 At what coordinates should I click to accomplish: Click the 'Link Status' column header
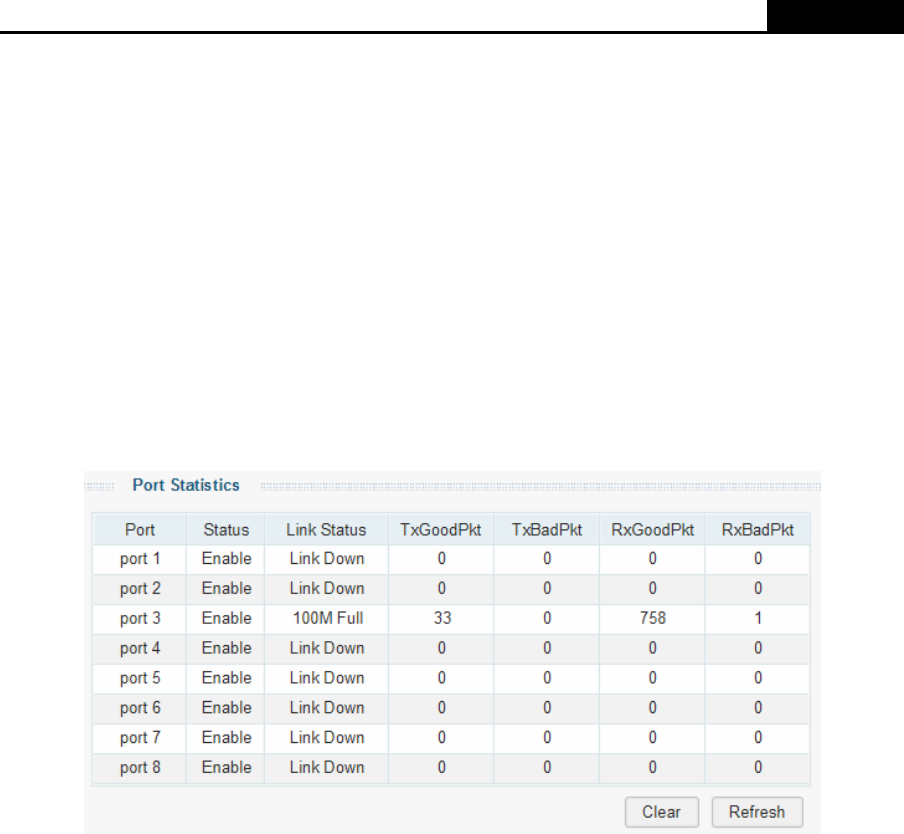click(327, 530)
